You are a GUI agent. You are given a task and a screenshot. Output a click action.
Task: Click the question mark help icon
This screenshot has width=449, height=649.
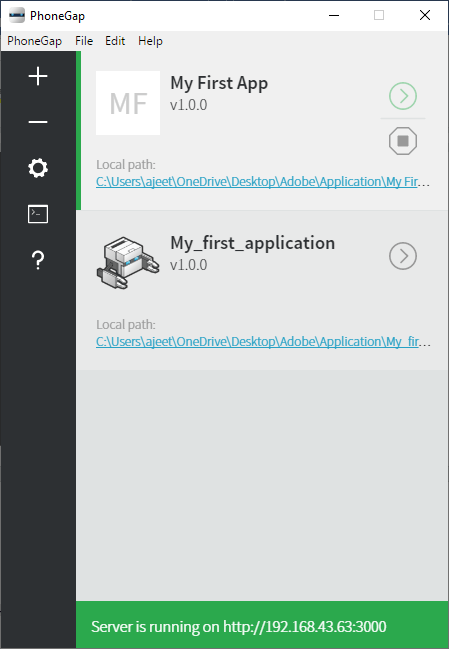point(38,260)
